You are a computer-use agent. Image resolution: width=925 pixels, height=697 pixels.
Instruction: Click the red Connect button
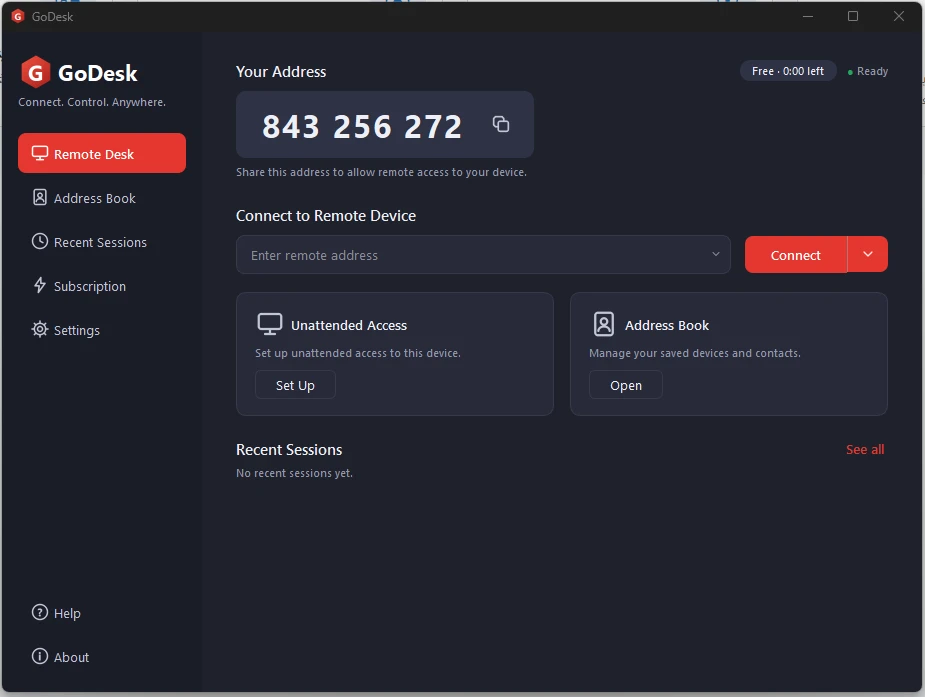[x=796, y=255]
